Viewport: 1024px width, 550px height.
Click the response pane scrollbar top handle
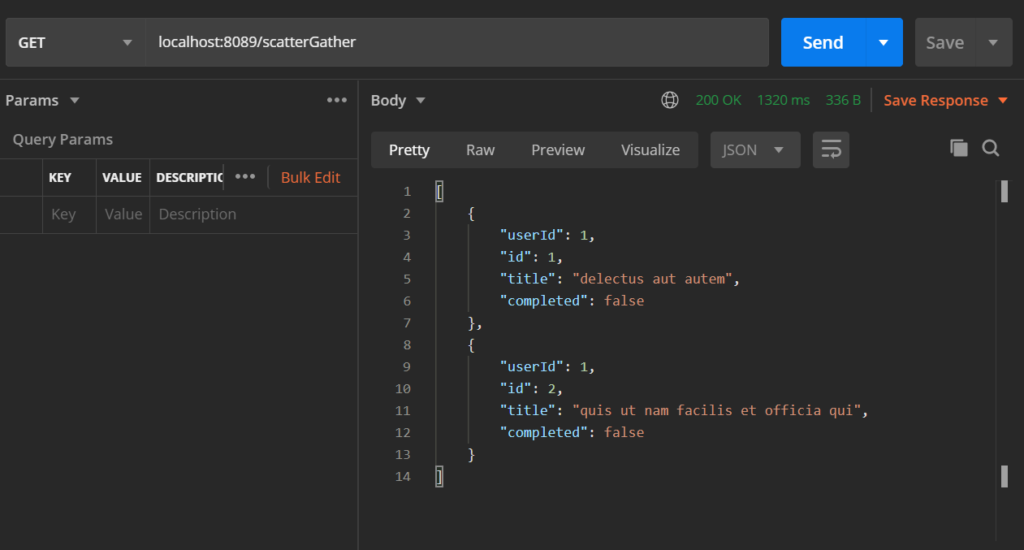1004,191
